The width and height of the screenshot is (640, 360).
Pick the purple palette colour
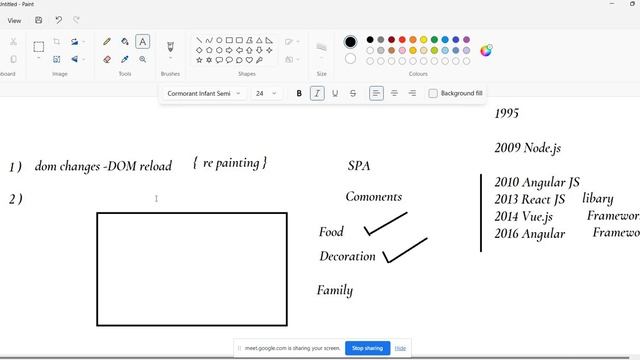[x=467, y=40]
